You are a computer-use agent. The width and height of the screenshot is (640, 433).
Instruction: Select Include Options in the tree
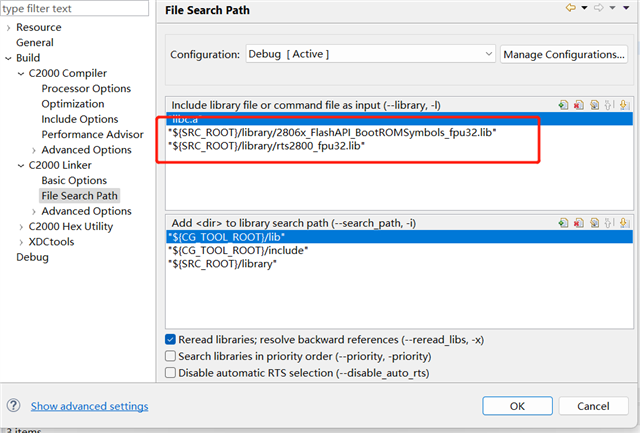(x=80, y=119)
